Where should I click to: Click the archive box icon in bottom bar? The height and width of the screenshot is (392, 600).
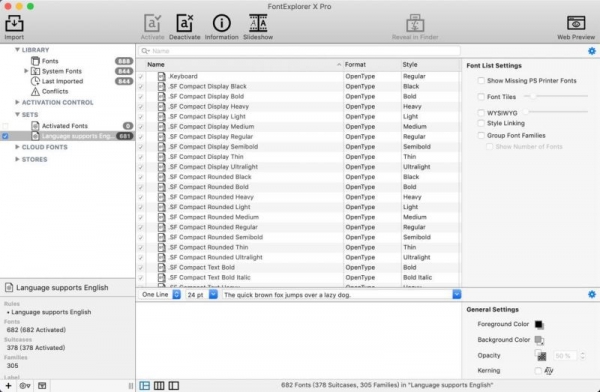[42, 385]
